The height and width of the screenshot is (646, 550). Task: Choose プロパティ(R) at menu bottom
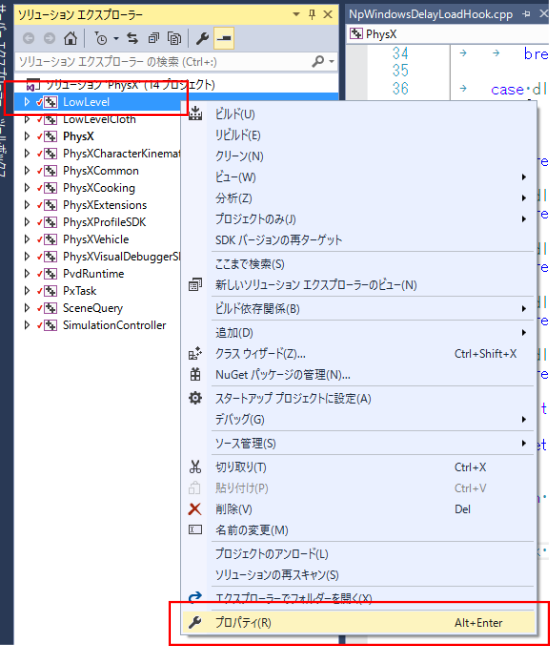(359, 623)
